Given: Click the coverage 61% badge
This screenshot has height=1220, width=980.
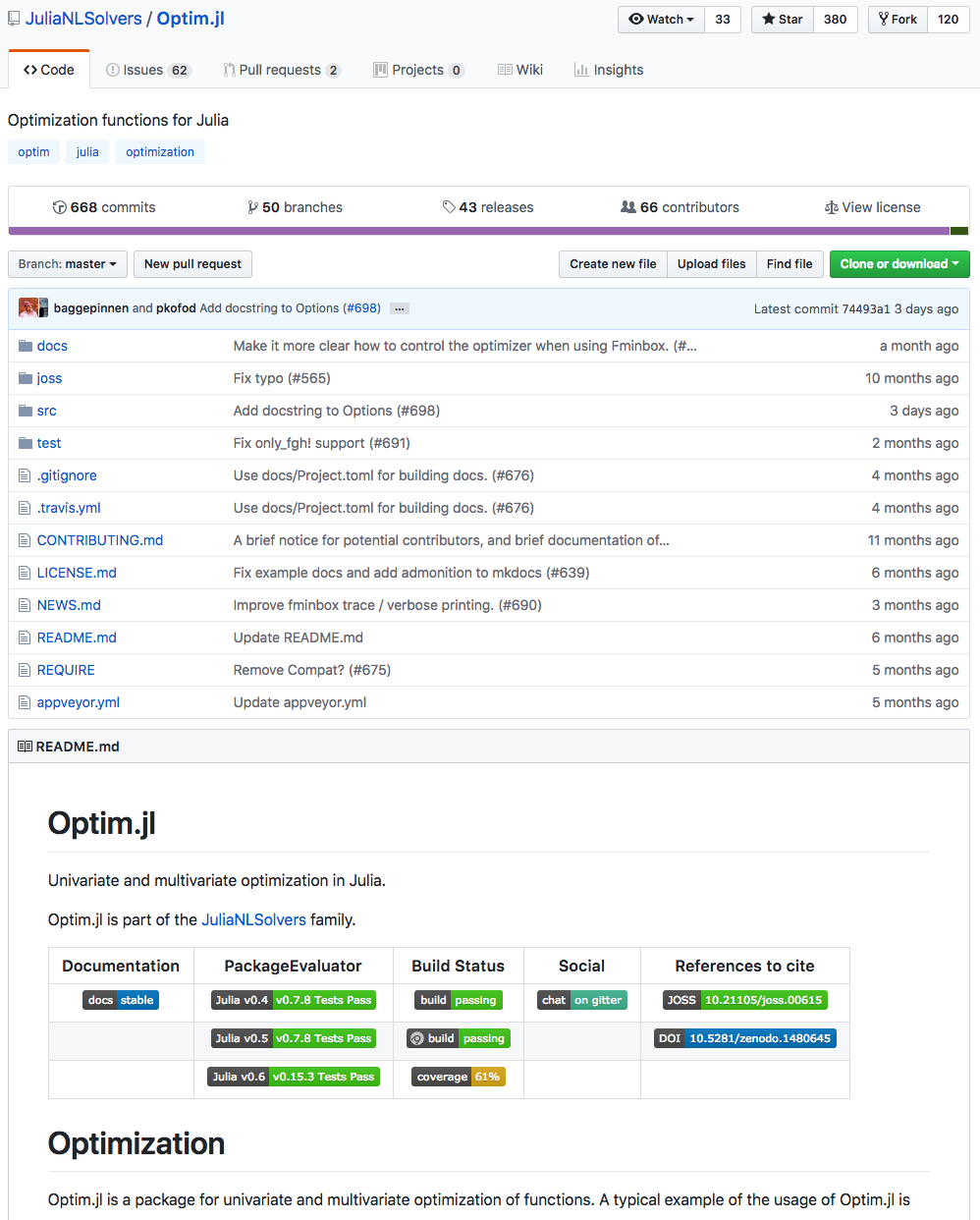Looking at the screenshot, I should (458, 1077).
